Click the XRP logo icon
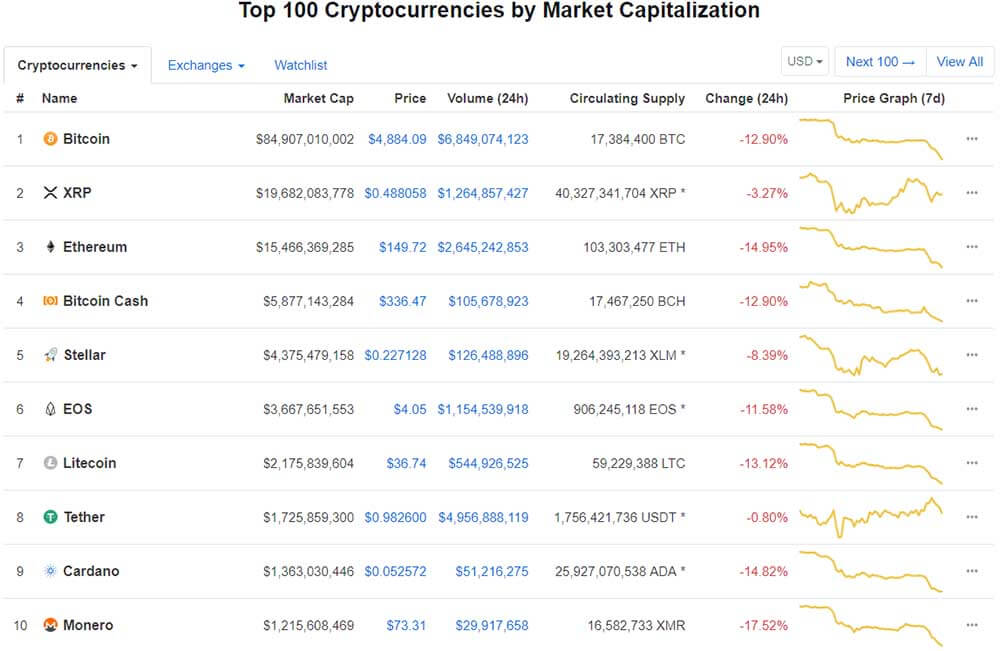This screenshot has width=1000, height=651. click(x=50, y=193)
